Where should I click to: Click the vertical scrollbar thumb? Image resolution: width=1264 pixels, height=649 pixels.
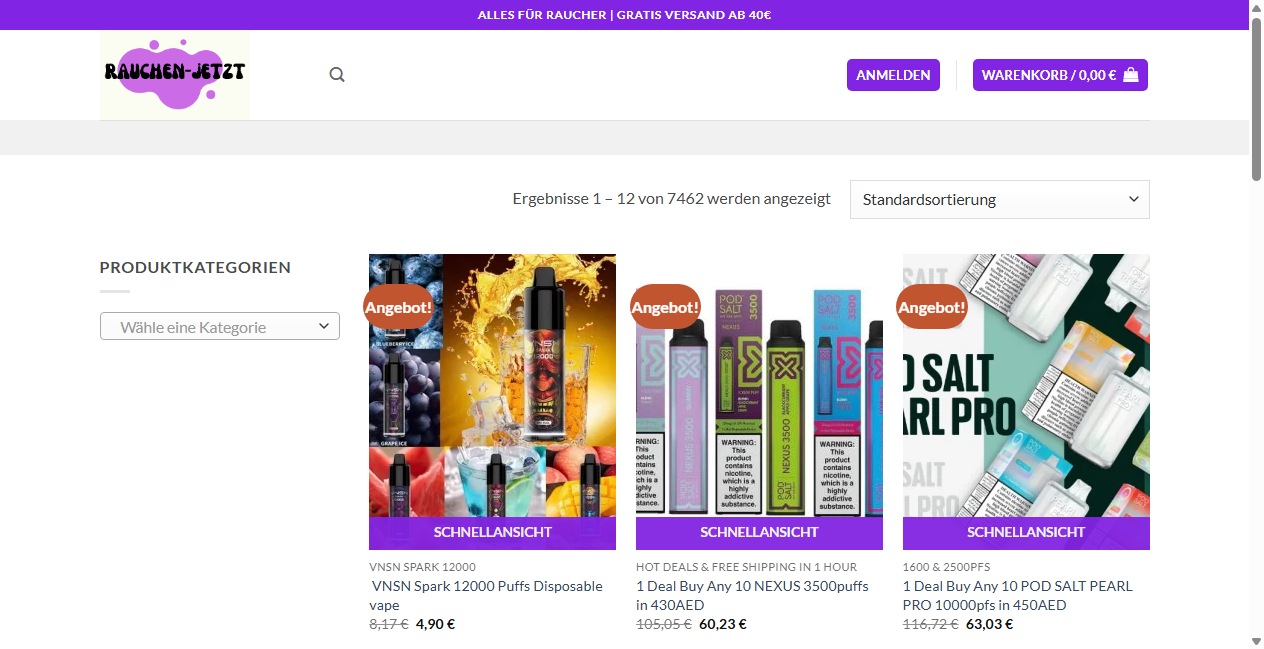pos(1256,98)
